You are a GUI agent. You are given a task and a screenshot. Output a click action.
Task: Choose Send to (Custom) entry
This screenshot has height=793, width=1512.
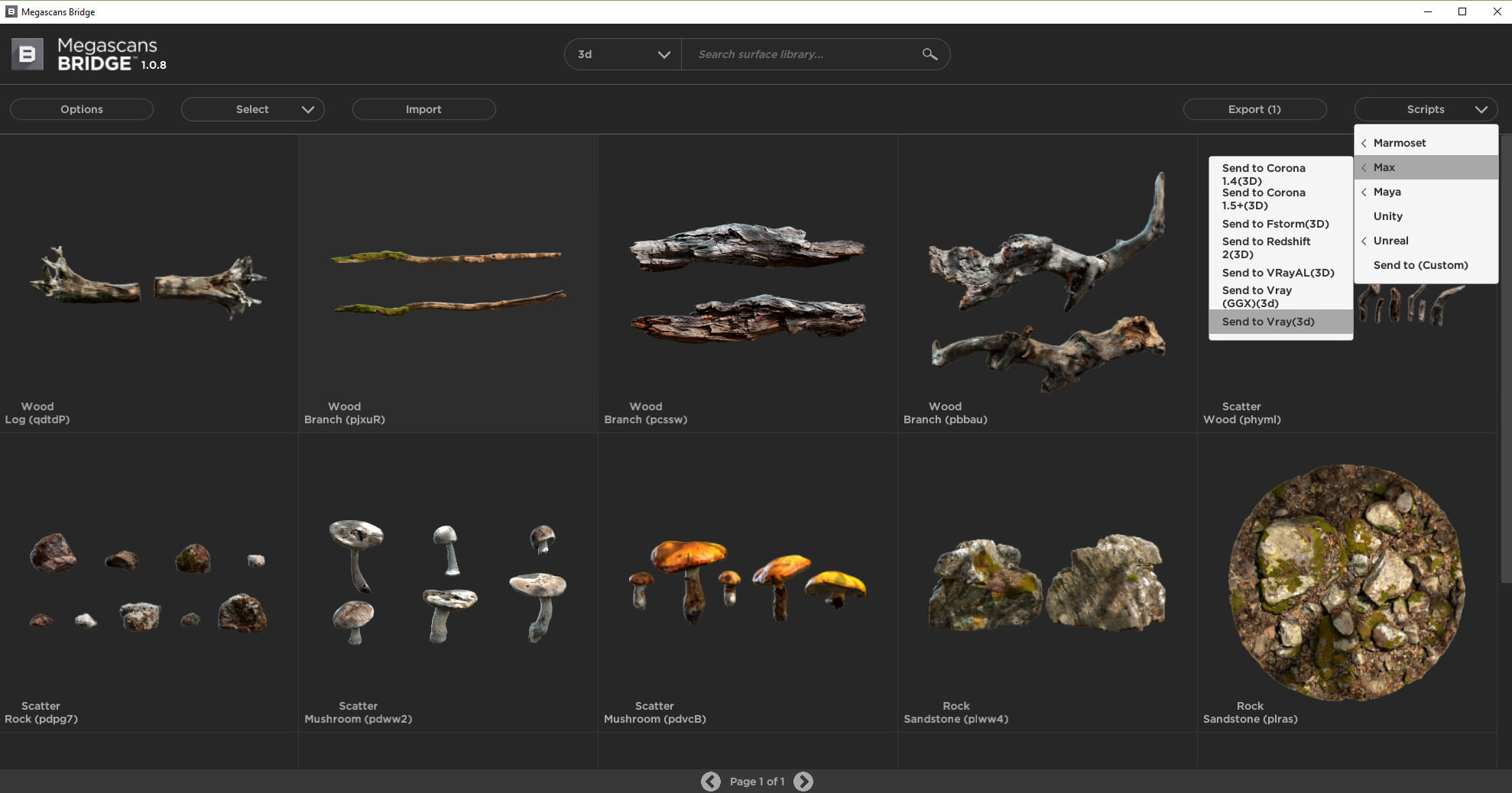(1426, 265)
